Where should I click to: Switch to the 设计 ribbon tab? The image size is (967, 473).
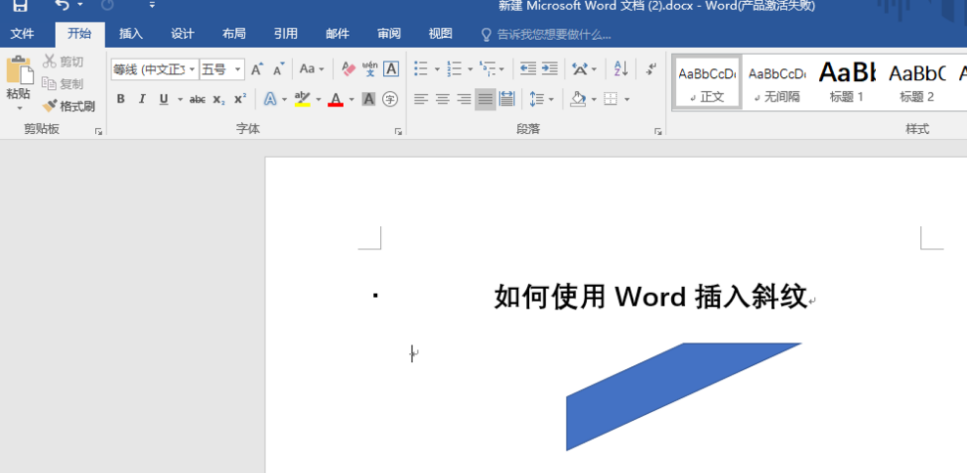coord(183,34)
